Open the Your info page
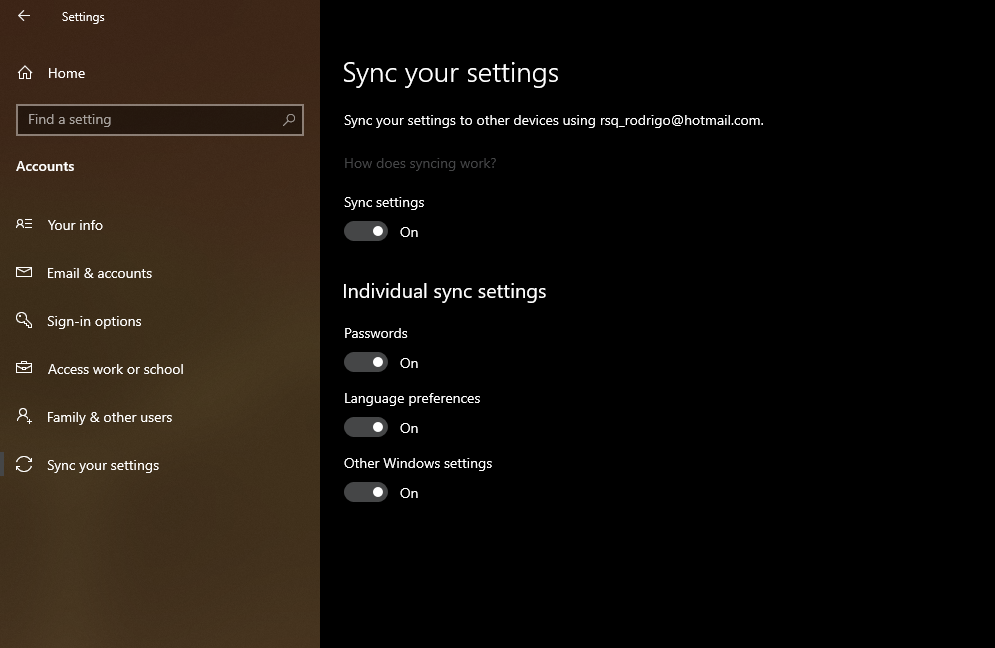Viewport: 995px width, 648px height. tap(160, 225)
